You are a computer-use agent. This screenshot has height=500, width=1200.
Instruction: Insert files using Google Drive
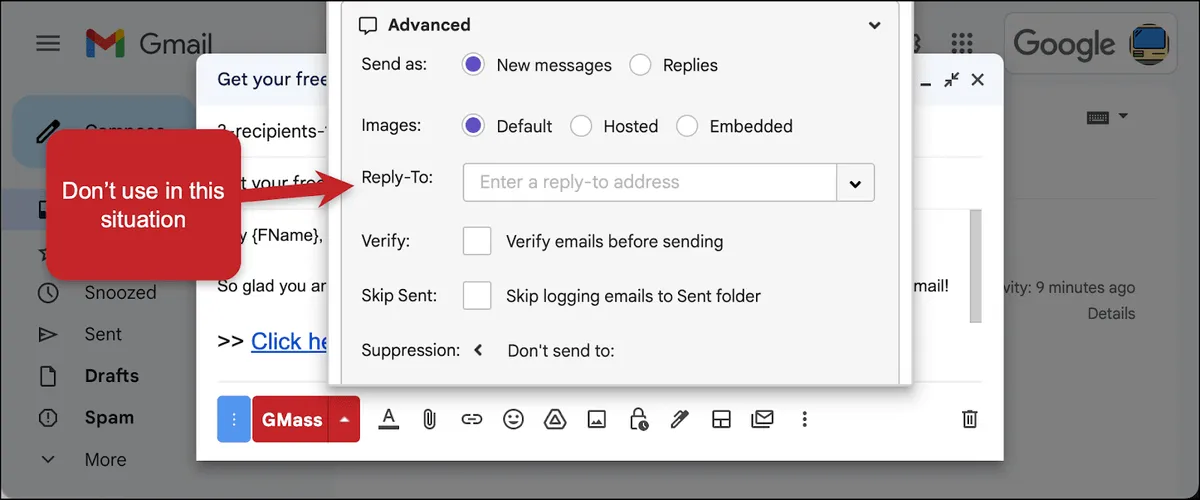pos(555,420)
